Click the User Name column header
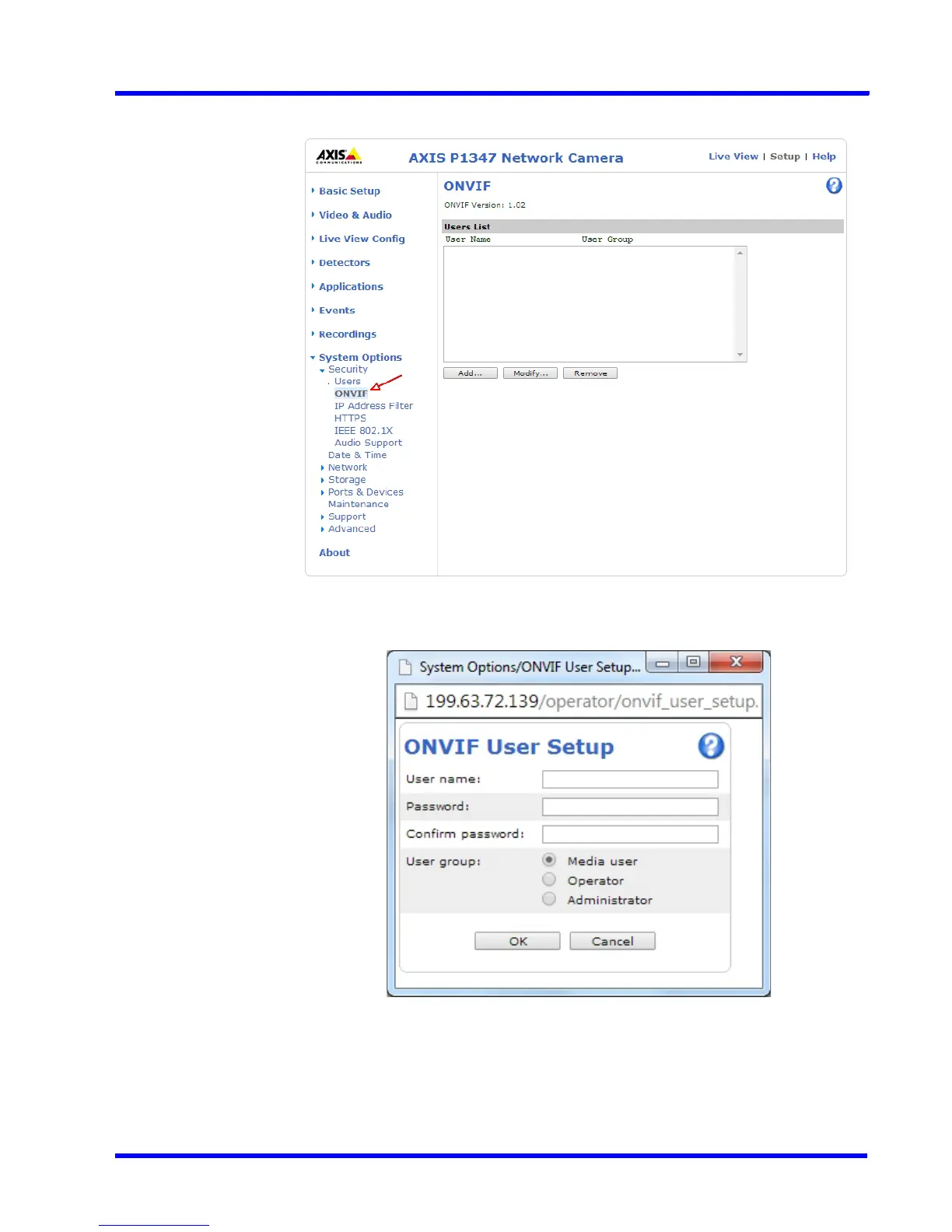This screenshot has height=1232, width=952. pos(467,240)
